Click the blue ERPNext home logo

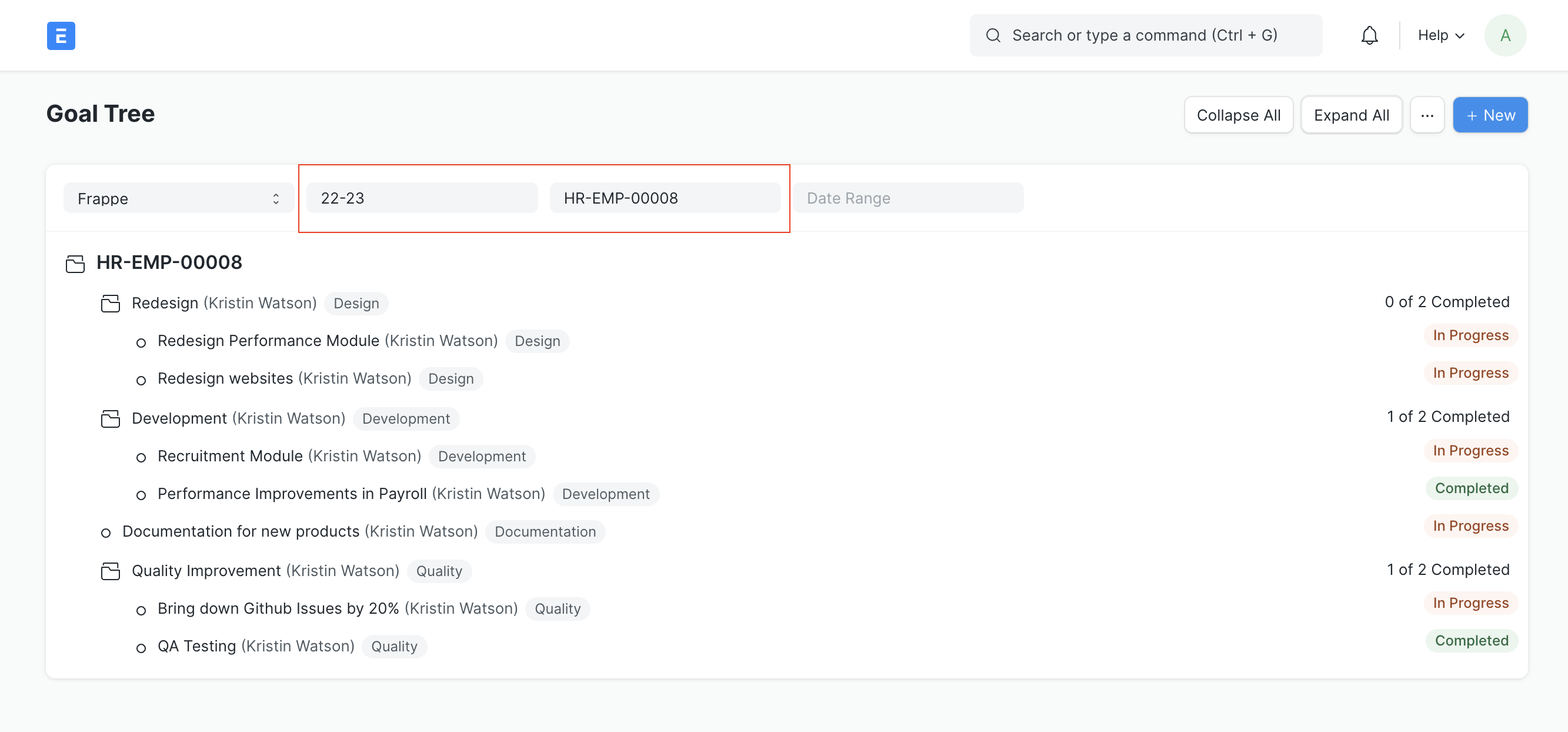61,36
